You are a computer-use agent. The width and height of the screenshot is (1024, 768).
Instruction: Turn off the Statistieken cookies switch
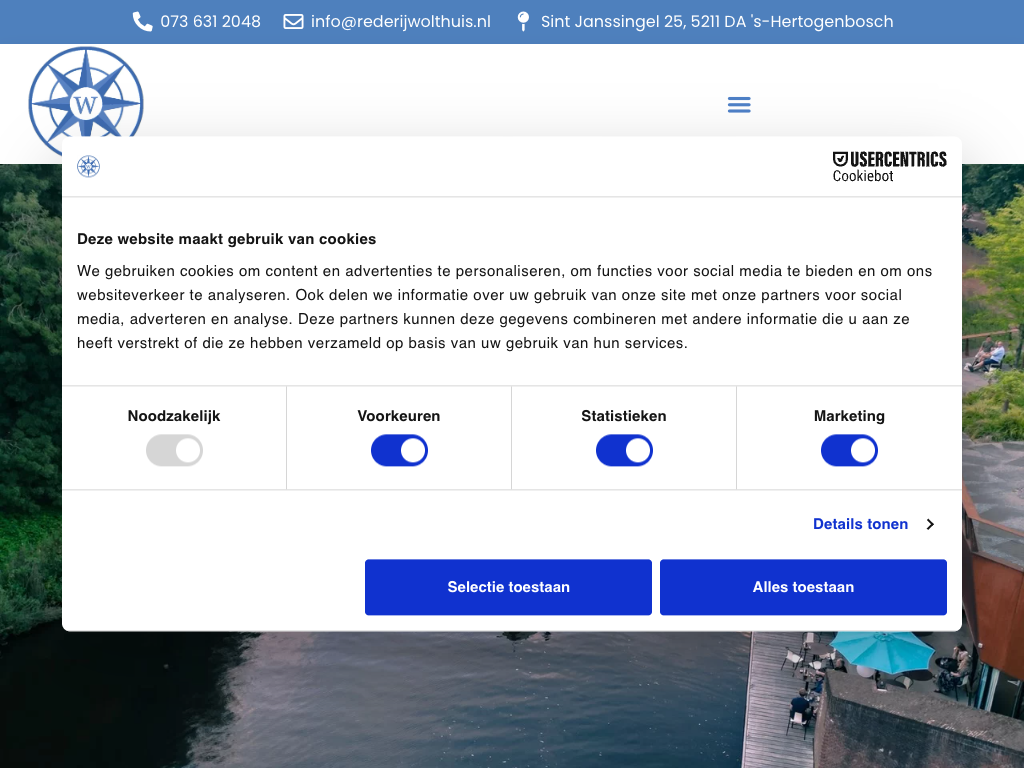click(624, 451)
